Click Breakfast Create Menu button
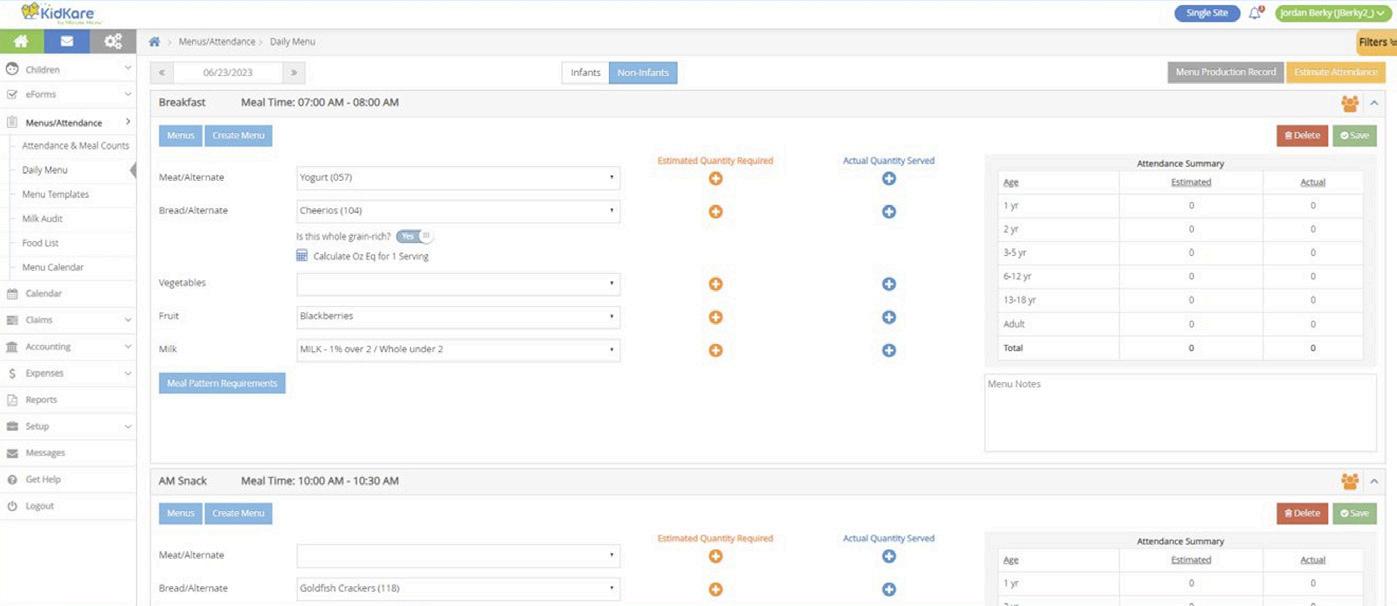Image resolution: width=1397 pixels, height=606 pixels. (x=238, y=135)
